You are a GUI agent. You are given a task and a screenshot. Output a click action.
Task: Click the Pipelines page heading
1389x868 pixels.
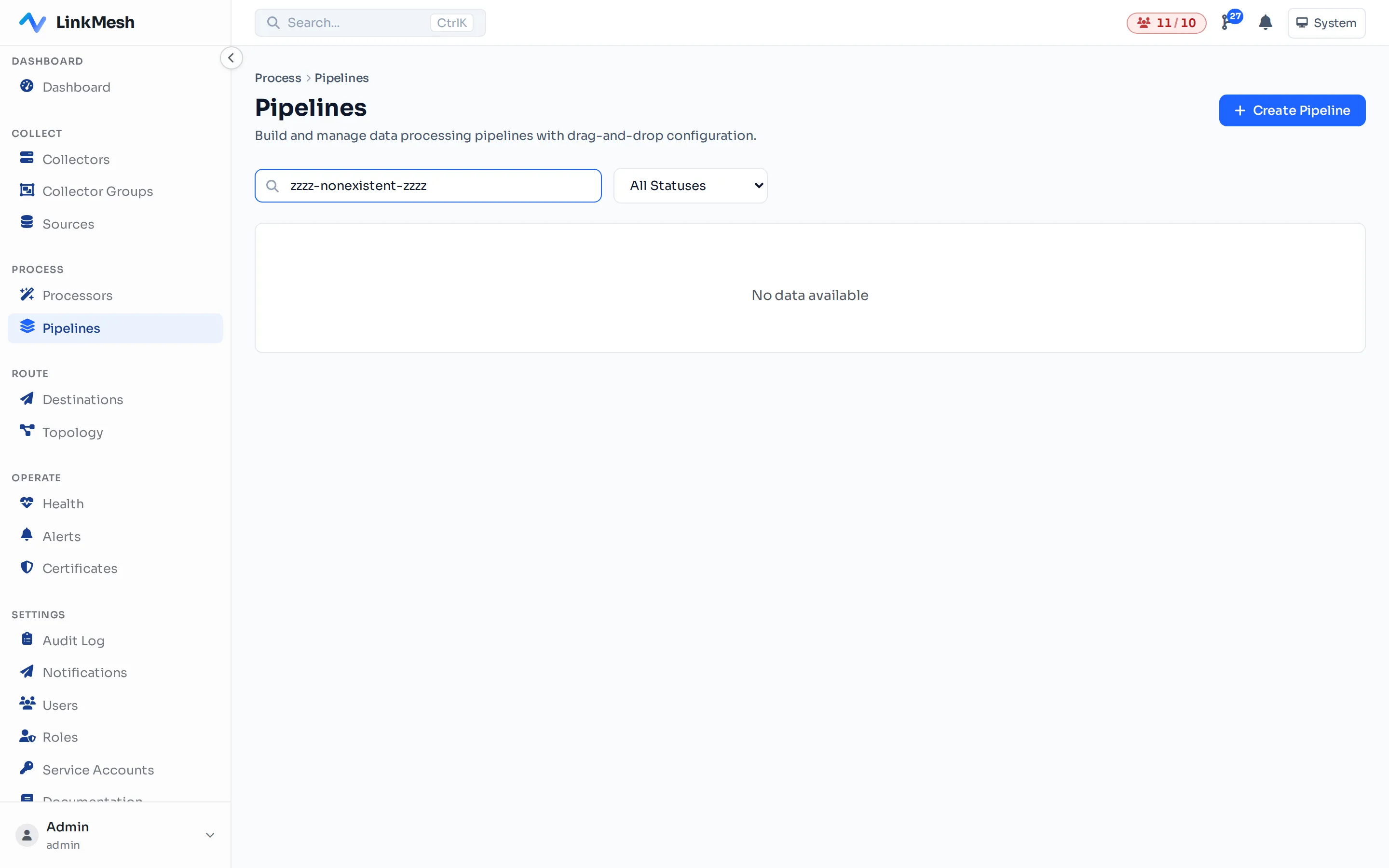(311, 108)
